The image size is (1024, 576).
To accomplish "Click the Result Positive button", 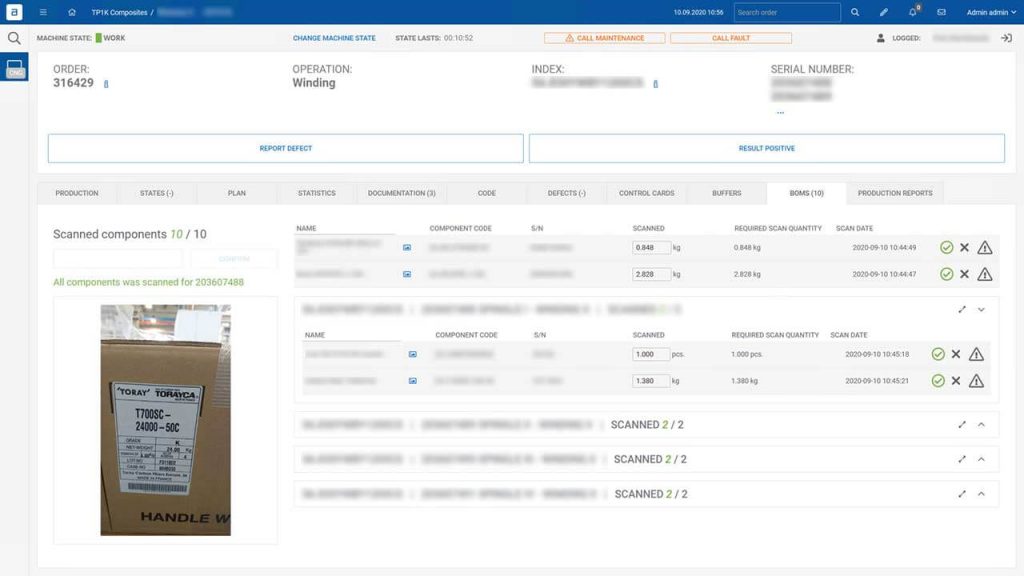I will [x=767, y=148].
